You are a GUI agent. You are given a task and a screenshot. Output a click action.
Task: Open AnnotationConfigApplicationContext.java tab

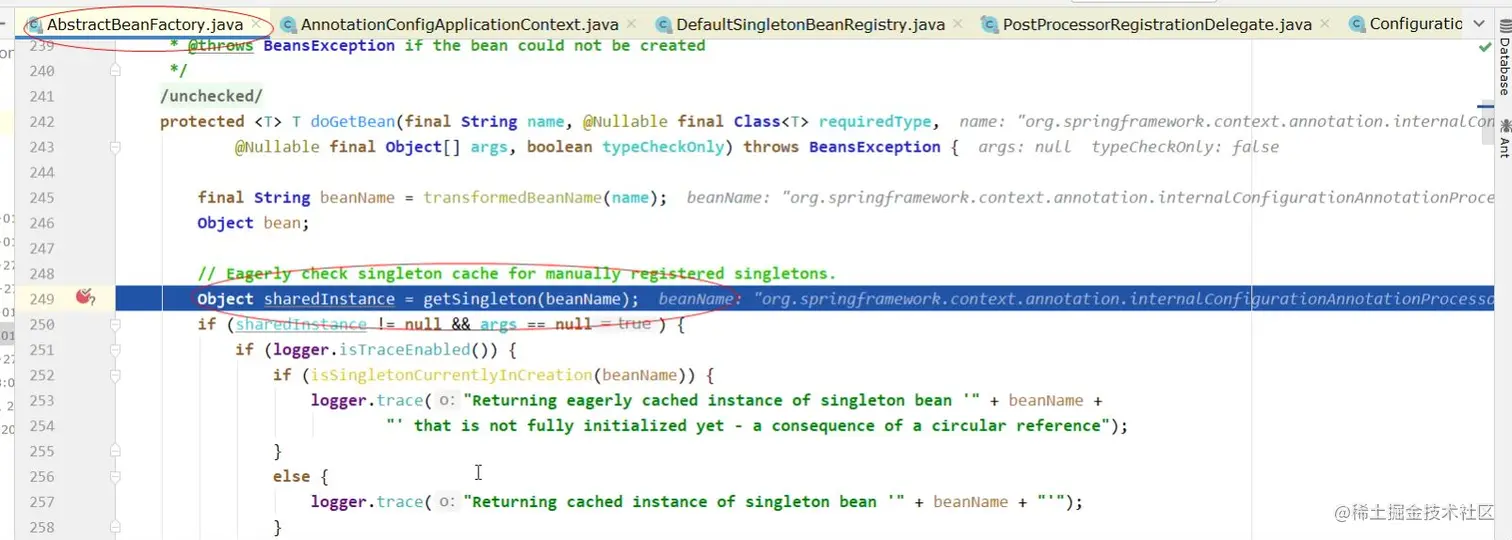[459, 24]
